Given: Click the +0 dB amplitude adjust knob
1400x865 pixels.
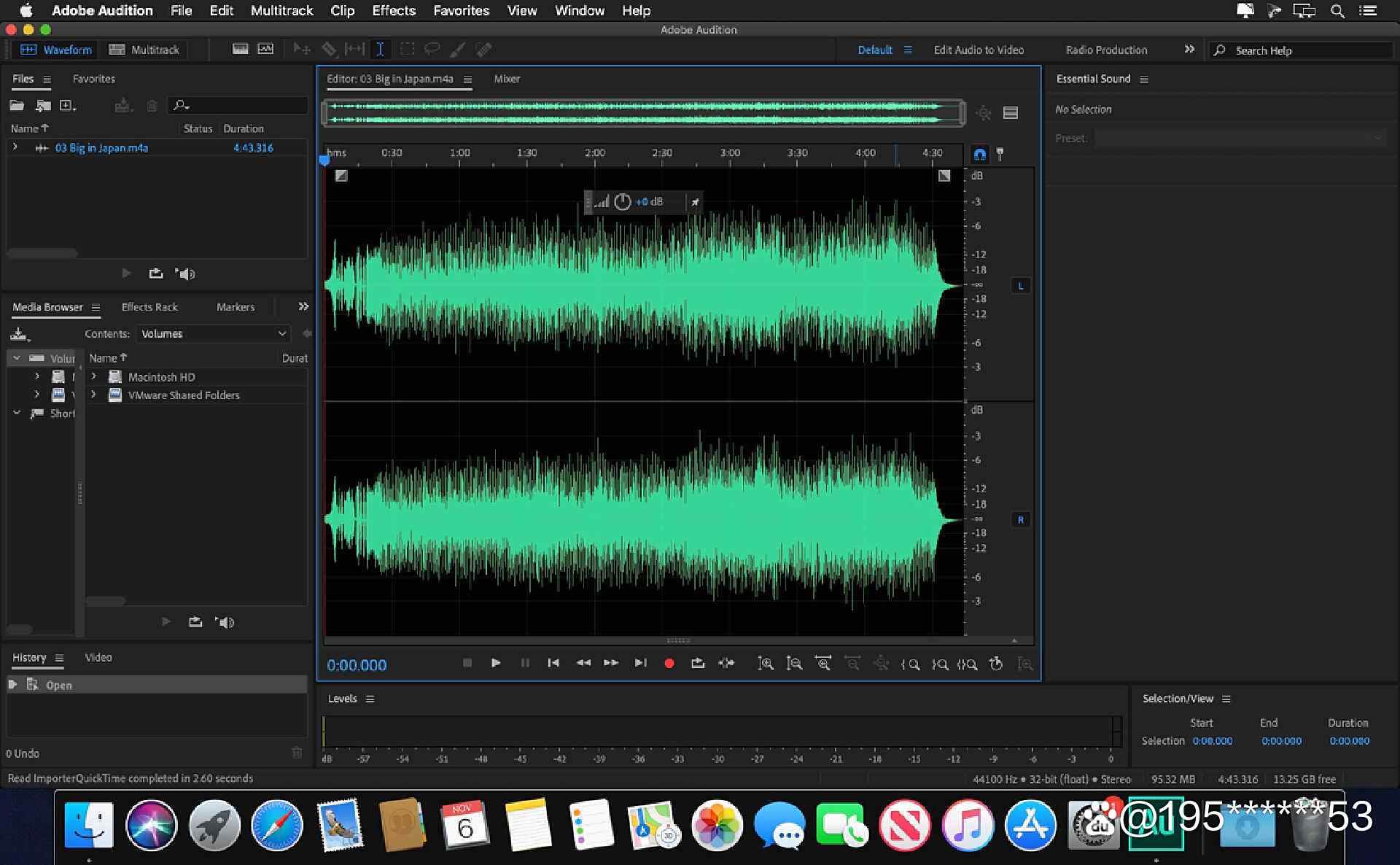Looking at the screenshot, I should [622, 202].
